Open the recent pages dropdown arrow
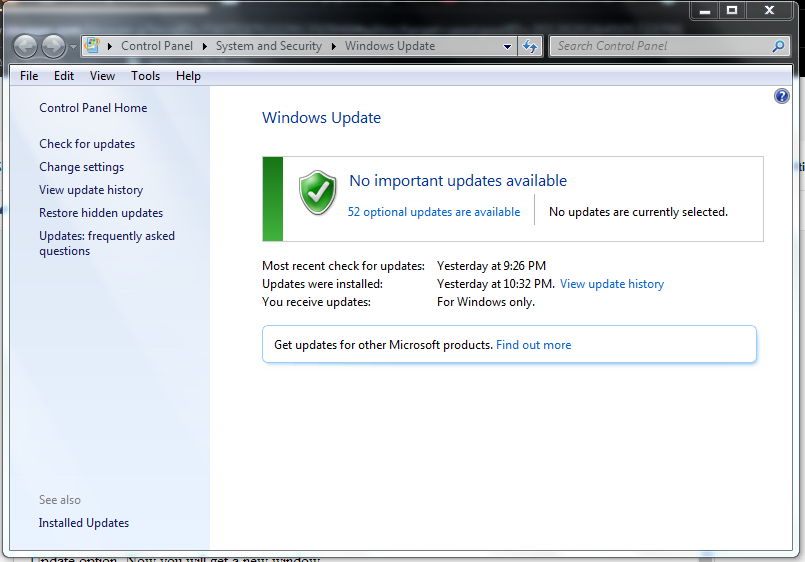Image resolution: width=805 pixels, height=562 pixels. [73, 47]
